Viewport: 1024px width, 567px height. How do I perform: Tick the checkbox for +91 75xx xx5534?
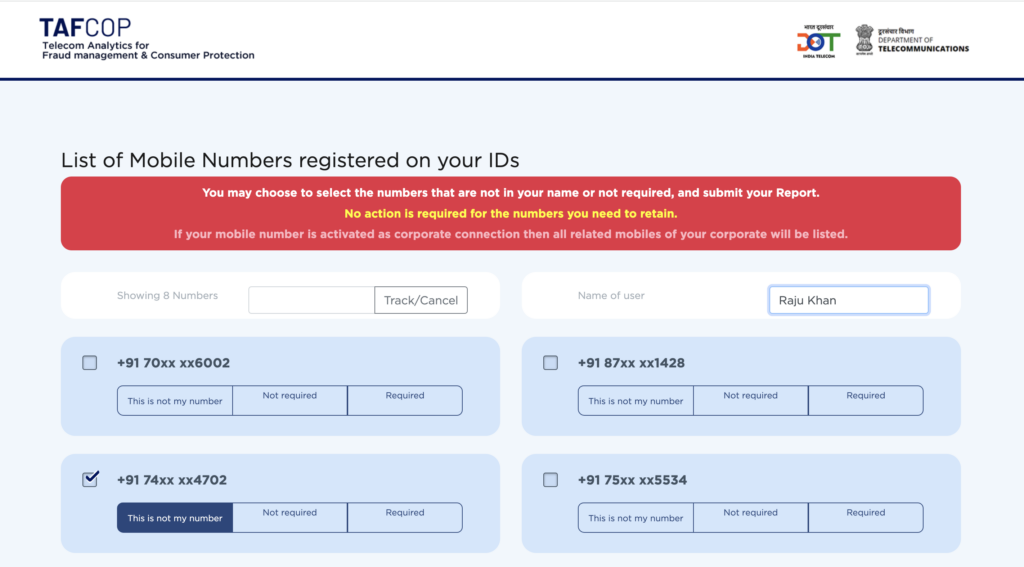tap(551, 479)
